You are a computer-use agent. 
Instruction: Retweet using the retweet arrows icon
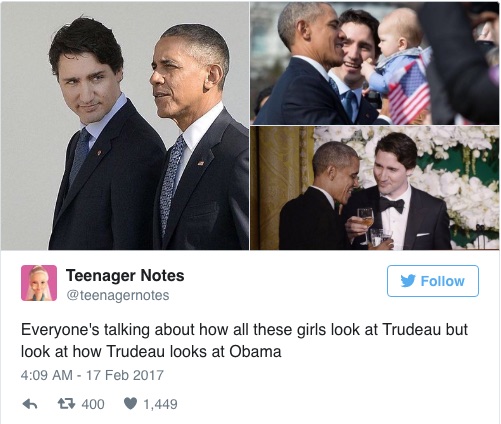tap(67, 404)
